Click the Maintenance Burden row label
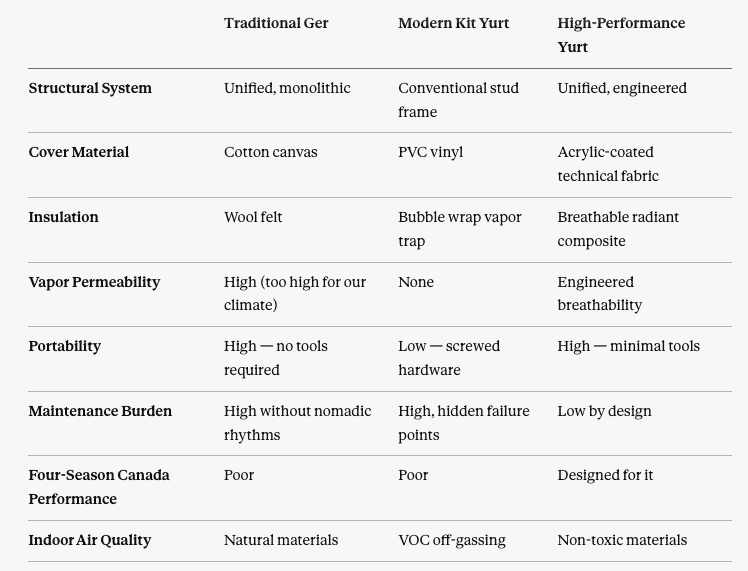The height and width of the screenshot is (571, 748). click(100, 411)
